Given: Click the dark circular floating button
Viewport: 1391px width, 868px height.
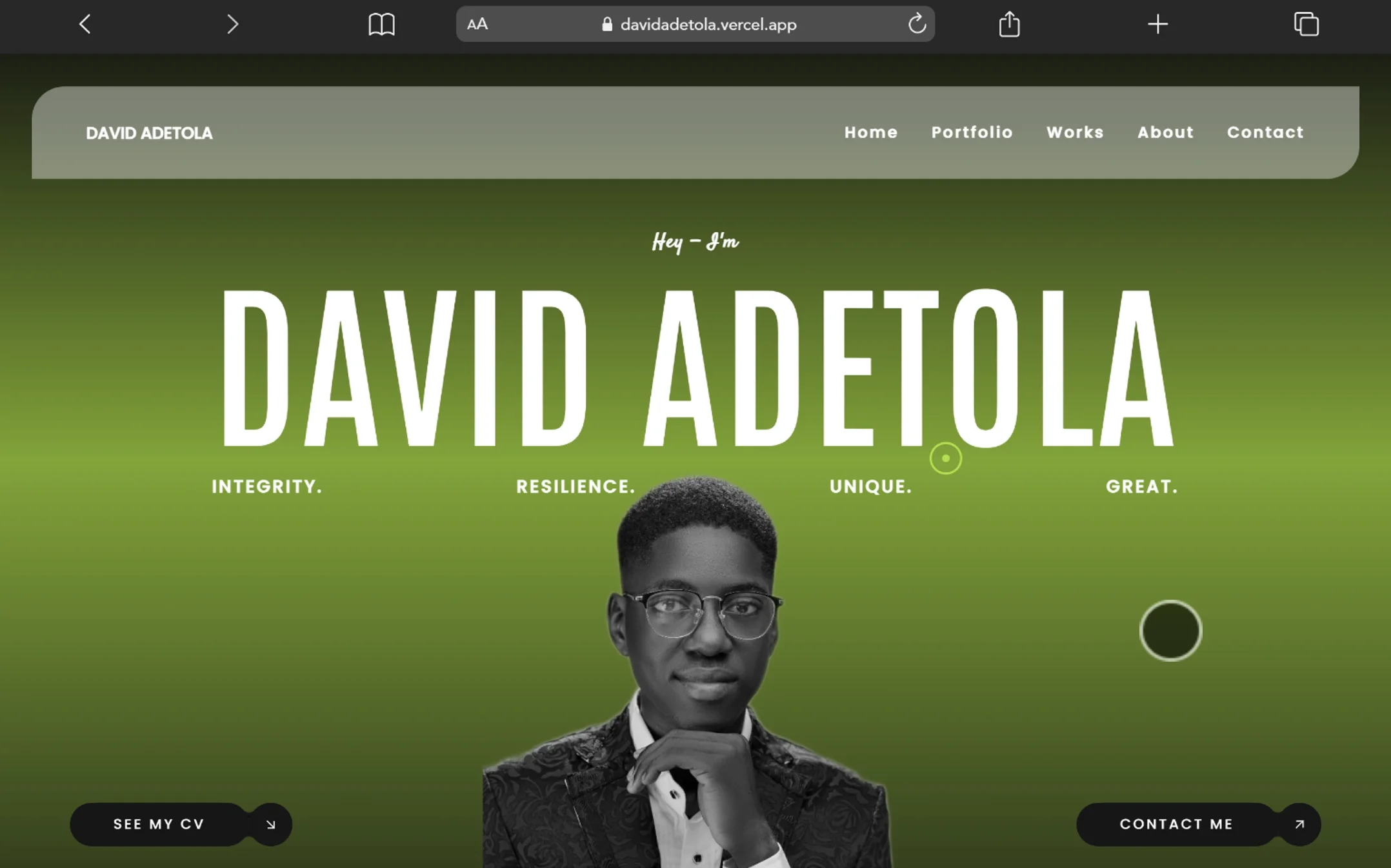Looking at the screenshot, I should coord(1170,630).
